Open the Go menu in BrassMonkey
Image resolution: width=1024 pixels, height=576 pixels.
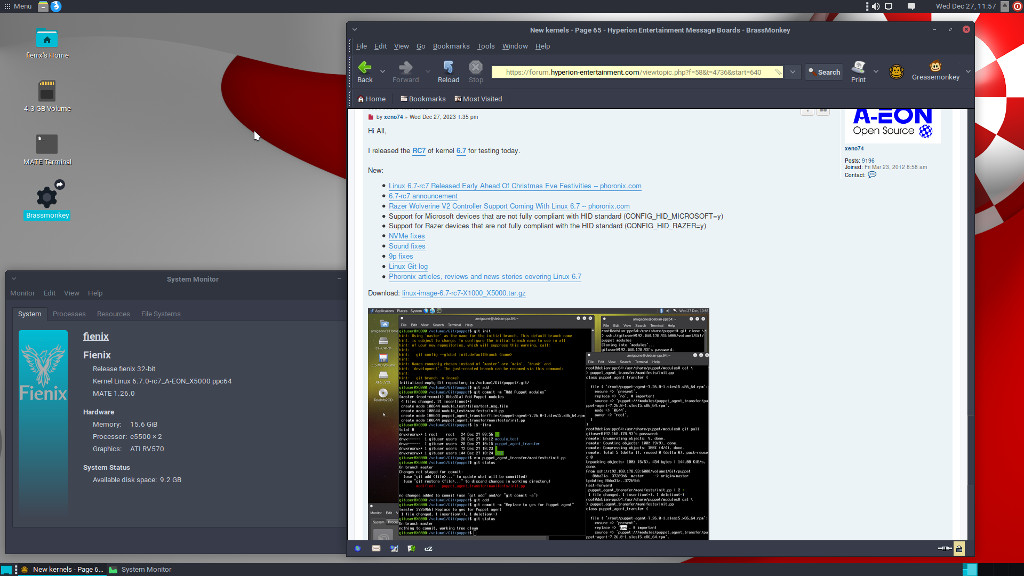(x=421, y=46)
